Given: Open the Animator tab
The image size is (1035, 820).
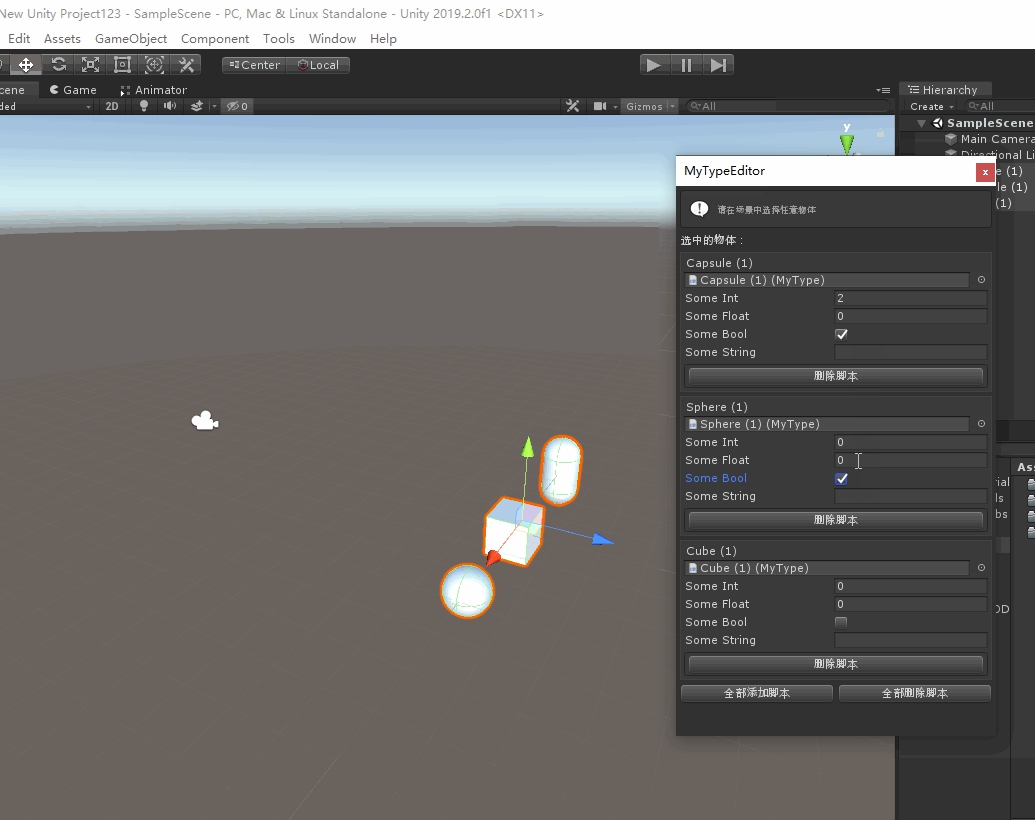Looking at the screenshot, I should pos(153,90).
